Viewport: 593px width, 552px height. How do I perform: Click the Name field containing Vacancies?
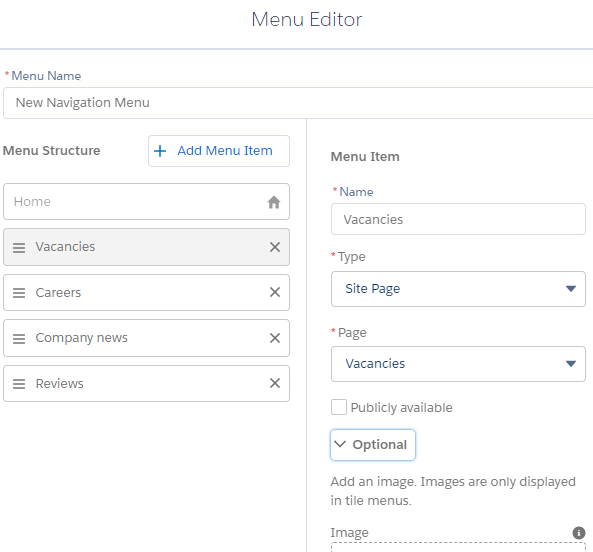pyautogui.click(x=458, y=219)
